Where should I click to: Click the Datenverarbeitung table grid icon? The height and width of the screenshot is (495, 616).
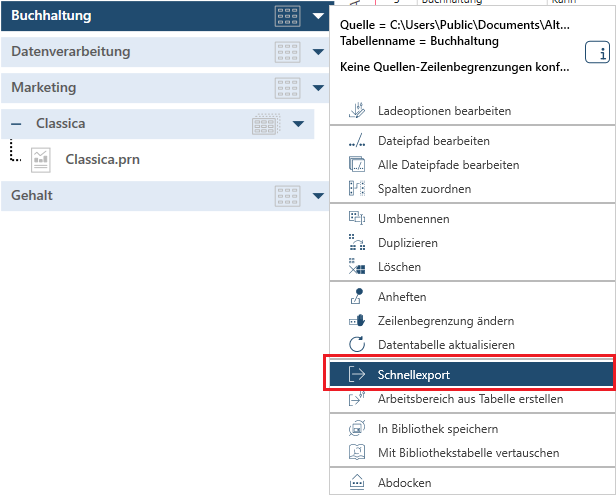pyautogui.click(x=287, y=51)
